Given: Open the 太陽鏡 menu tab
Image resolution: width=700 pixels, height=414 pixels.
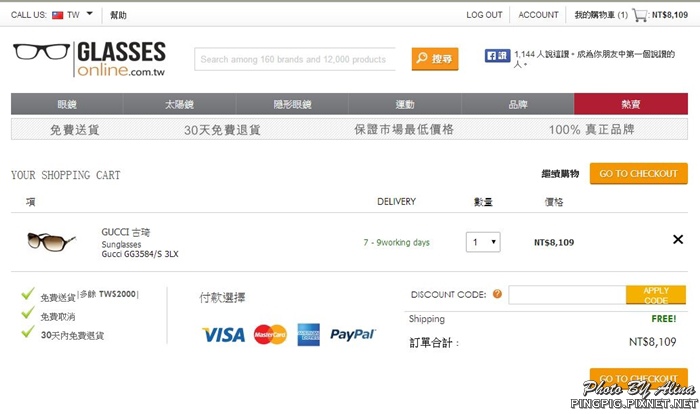Looking at the screenshot, I should point(179,104).
